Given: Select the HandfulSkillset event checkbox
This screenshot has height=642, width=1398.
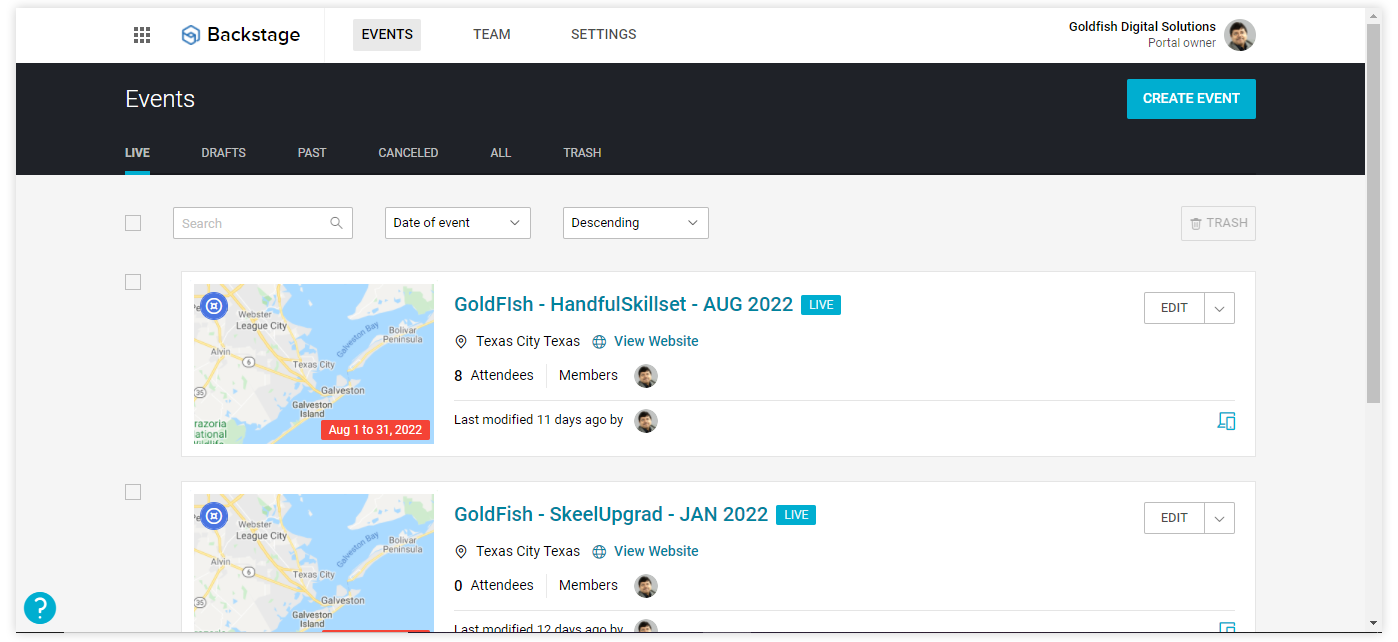Looking at the screenshot, I should coord(133,282).
